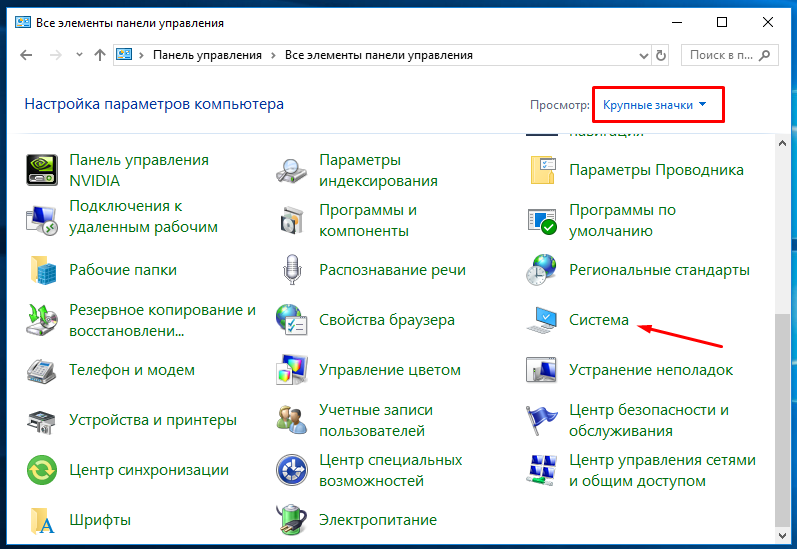797x549 pixels.
Task: Open the Шрифты fonts folder icon
Action: click(x=42, y=520)
